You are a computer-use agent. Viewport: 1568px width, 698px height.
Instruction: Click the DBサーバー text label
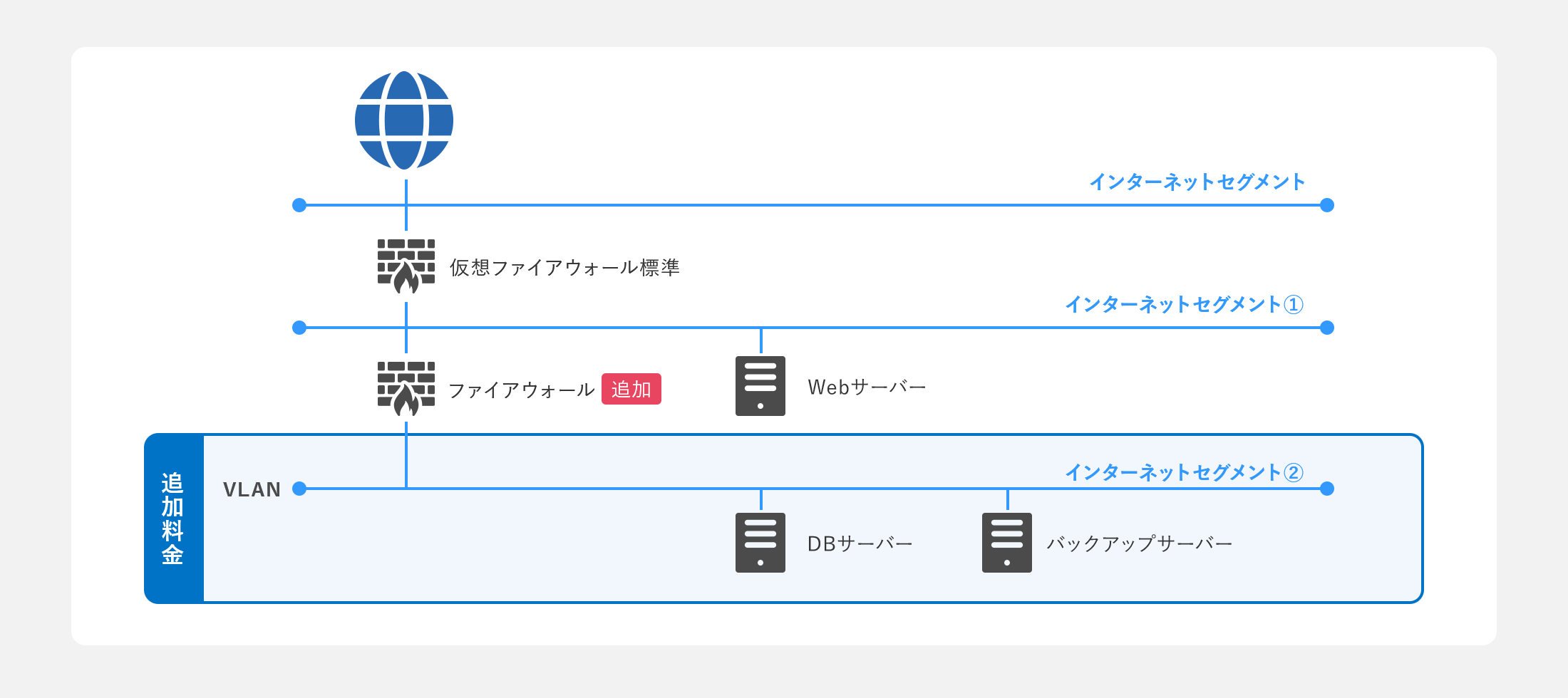pos(860,544)
